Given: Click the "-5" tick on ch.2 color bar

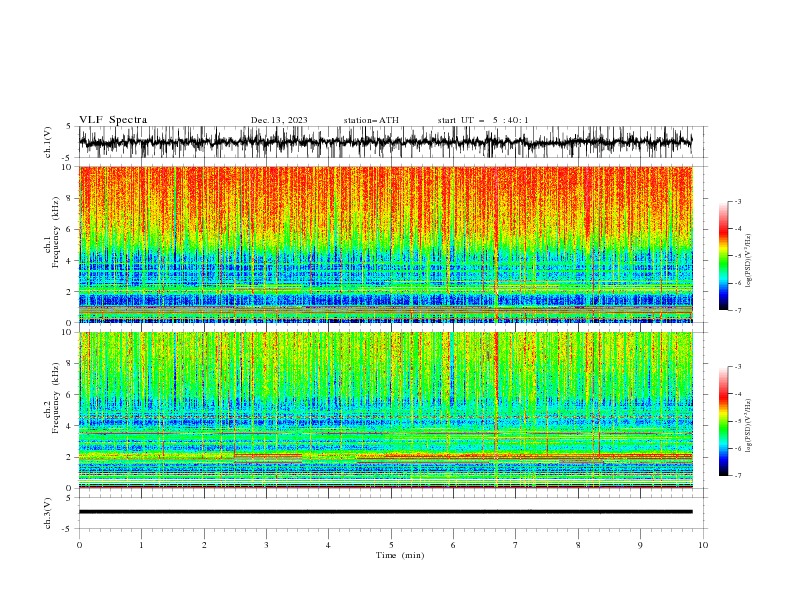Looking at the screenshot, I should click(737, 421).
